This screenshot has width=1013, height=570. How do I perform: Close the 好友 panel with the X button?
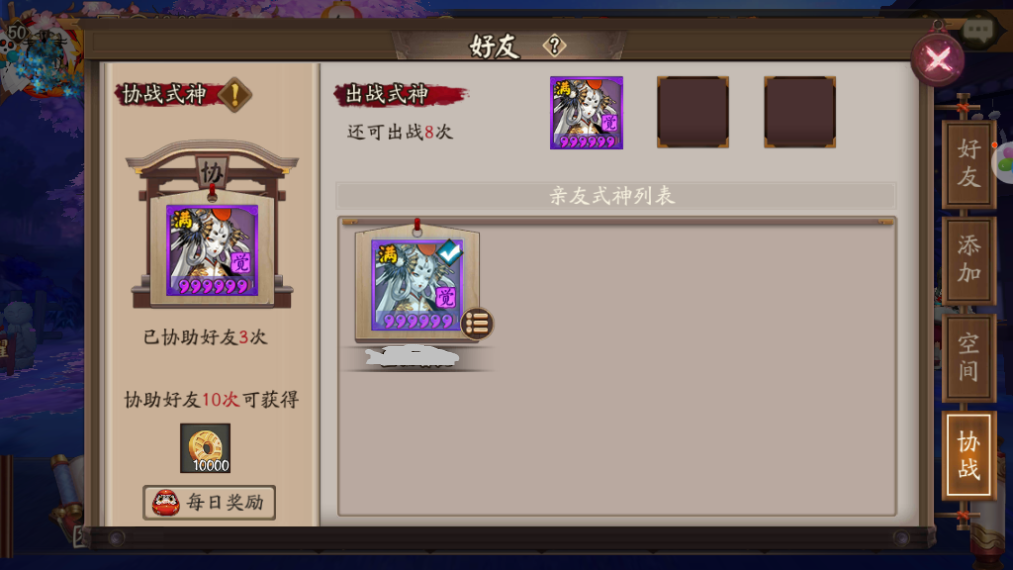(x=937, y=61)
